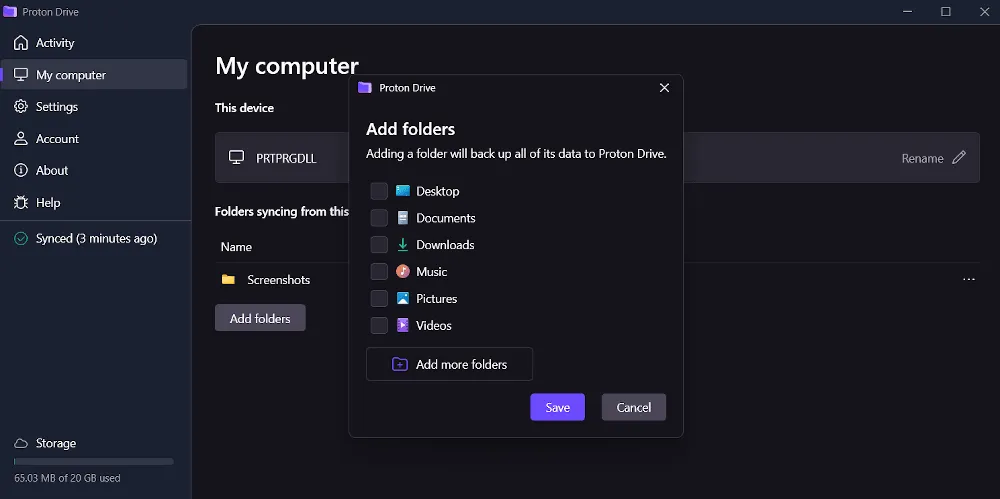1000x499 pixels.
Task: Go to the Settings menu item
Action: point(57,107)
